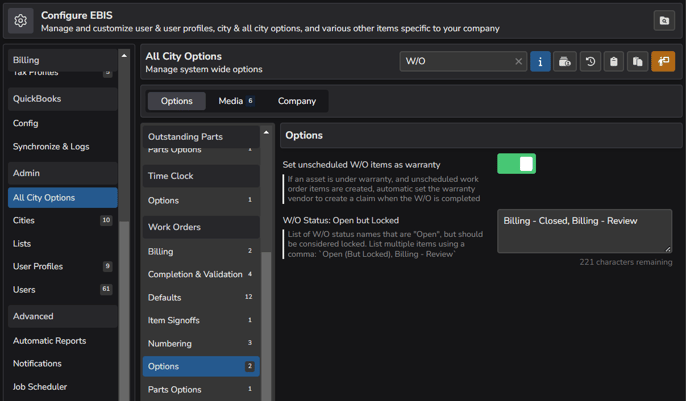
Task: Click the Media tab count badge 6
Action: (x=250, y=101)
